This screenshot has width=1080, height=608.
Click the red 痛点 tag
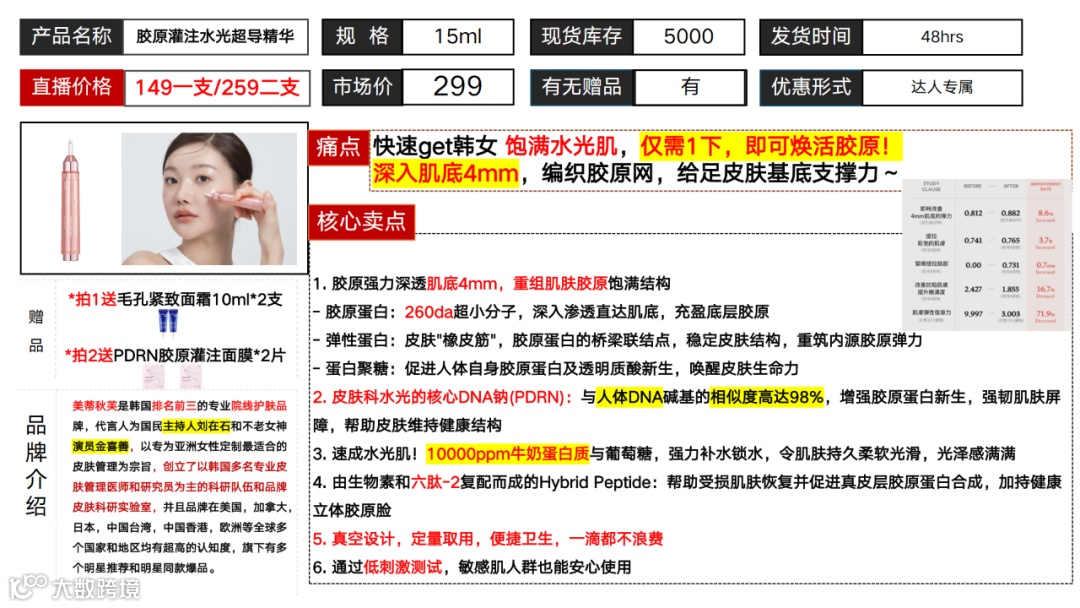(x=338, y=147)
